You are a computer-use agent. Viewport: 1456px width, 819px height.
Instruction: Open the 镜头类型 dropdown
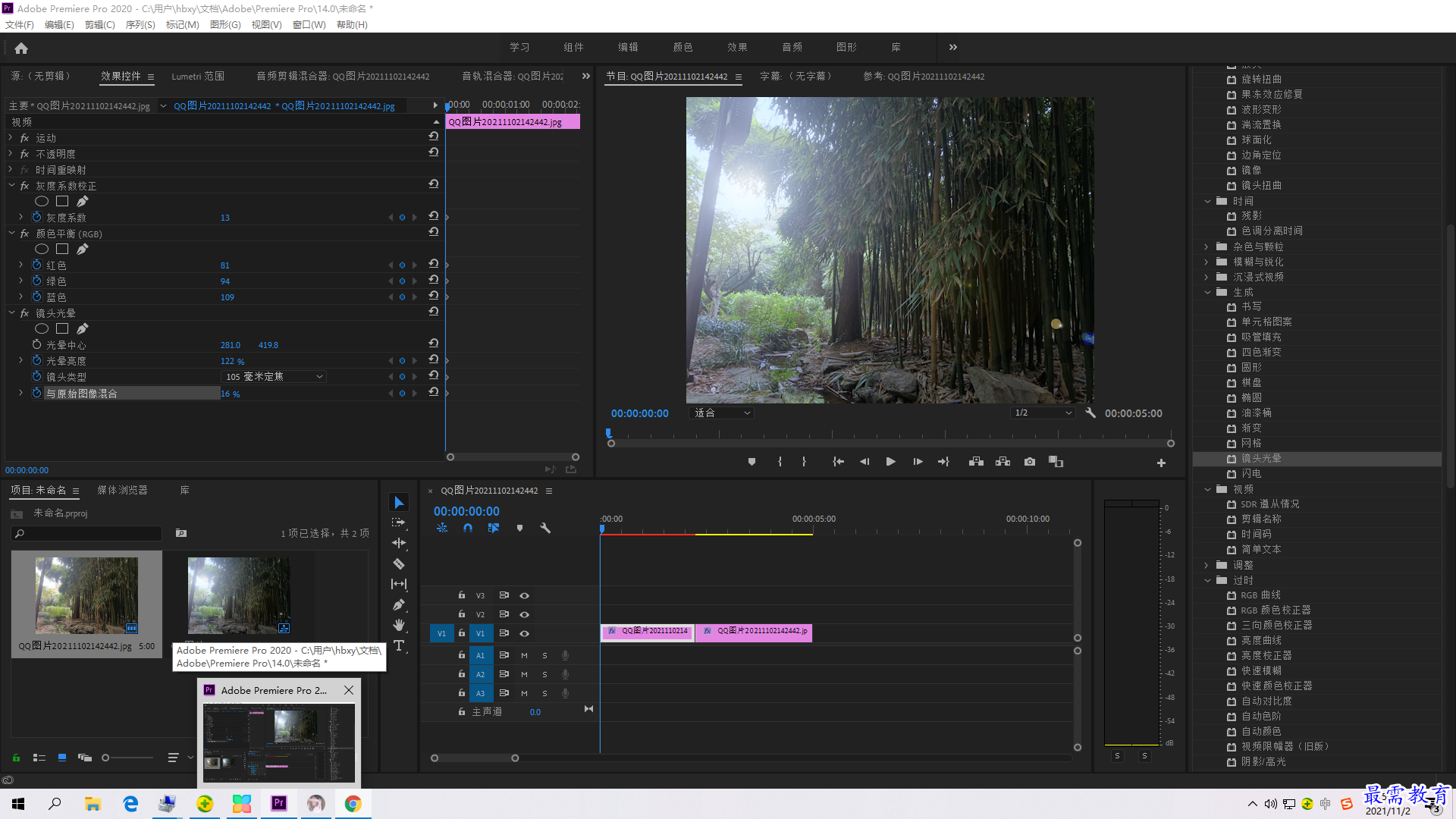coord(274,377)
